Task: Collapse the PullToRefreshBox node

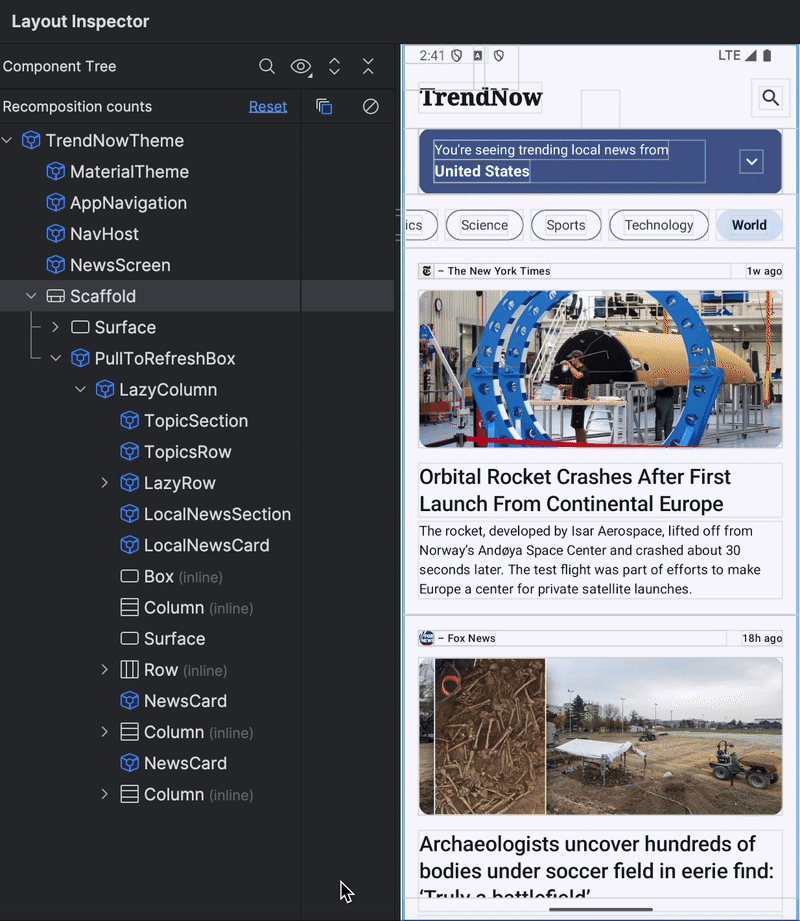Action: click(x=56, y=358)
